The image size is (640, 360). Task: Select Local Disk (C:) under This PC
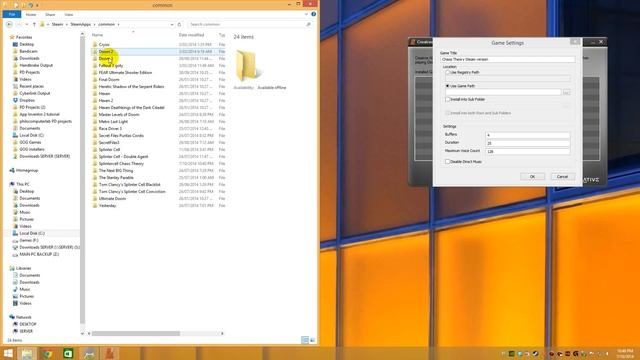(32, 233)
